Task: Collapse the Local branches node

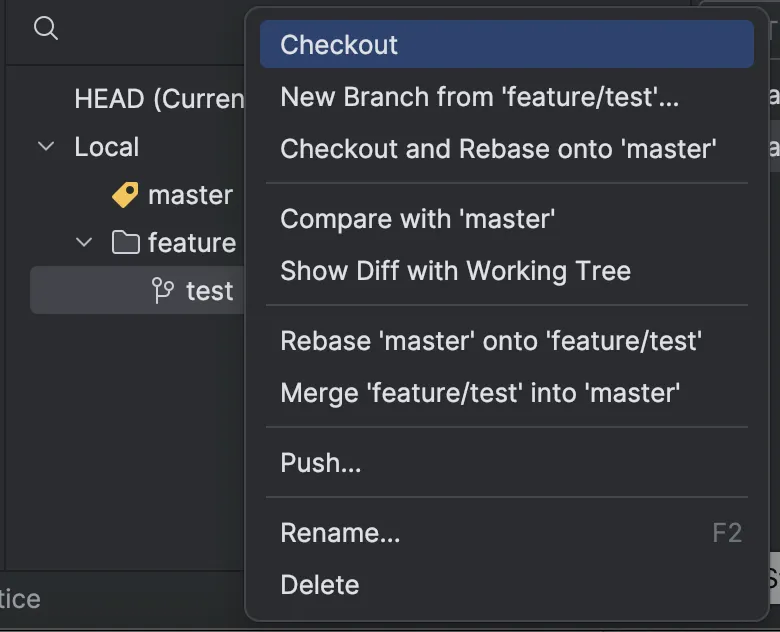Action: 46,147
